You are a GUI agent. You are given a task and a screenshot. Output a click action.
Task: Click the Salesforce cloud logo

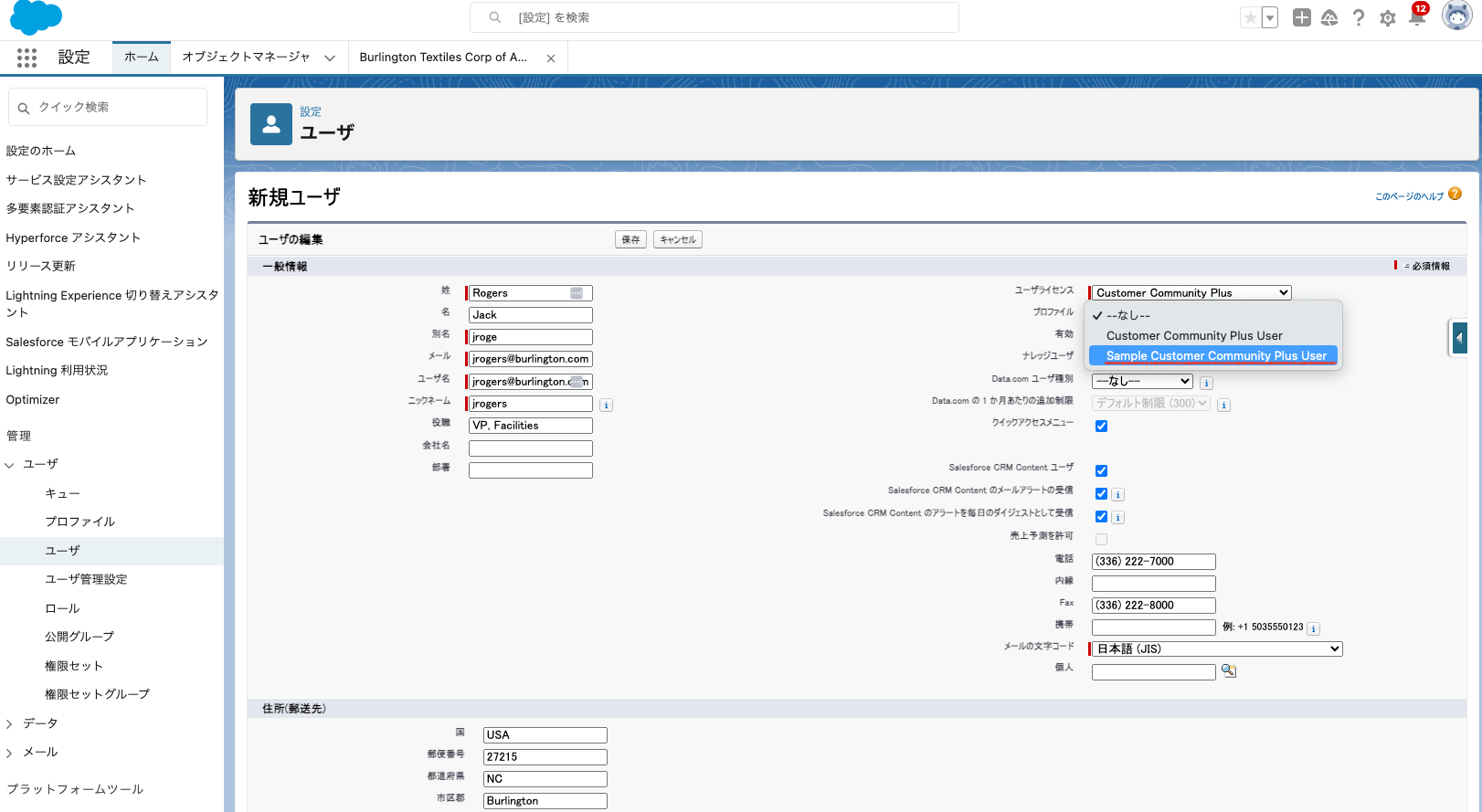click(x=37, y=17)
